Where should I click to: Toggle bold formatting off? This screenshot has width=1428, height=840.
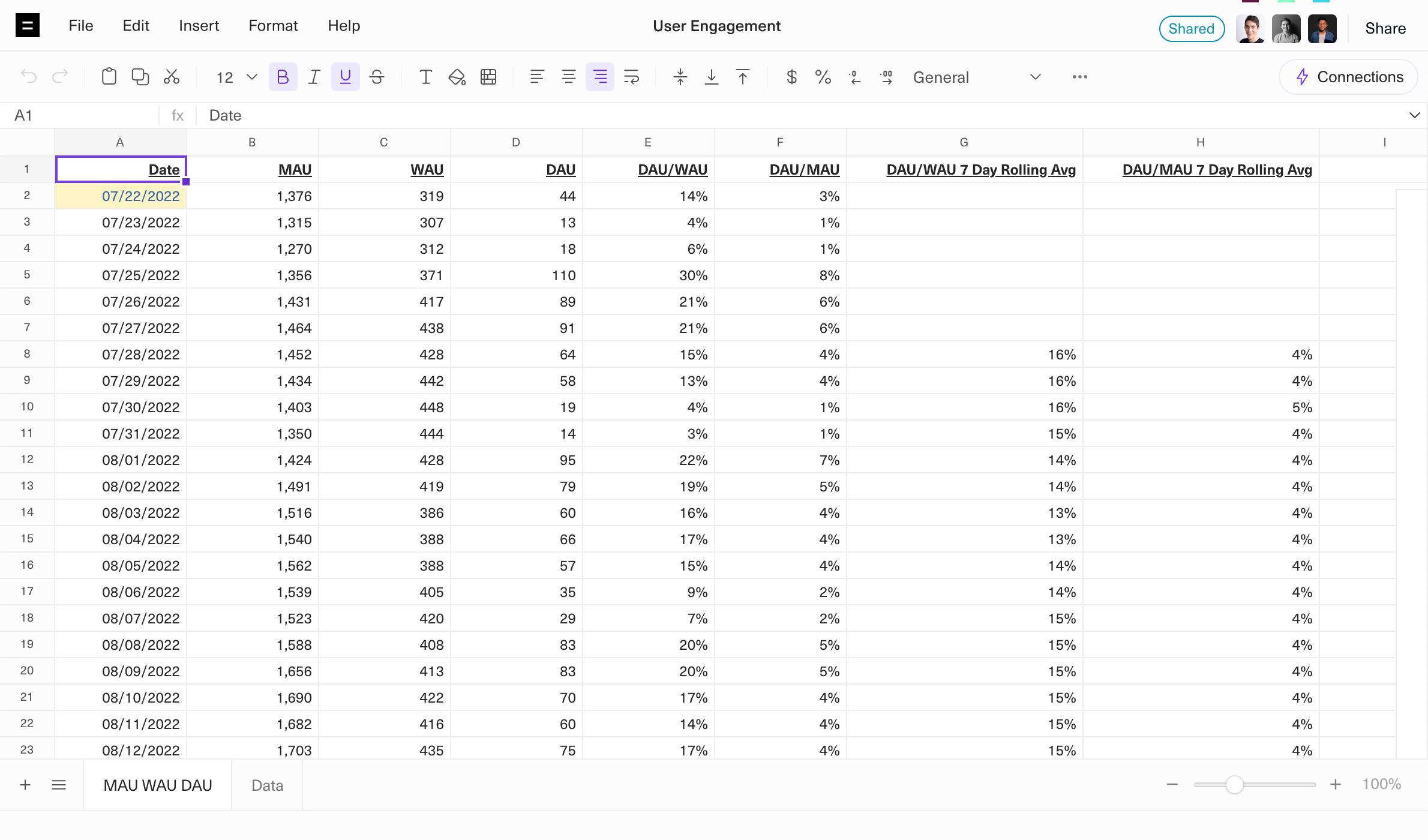click(283, 77)
